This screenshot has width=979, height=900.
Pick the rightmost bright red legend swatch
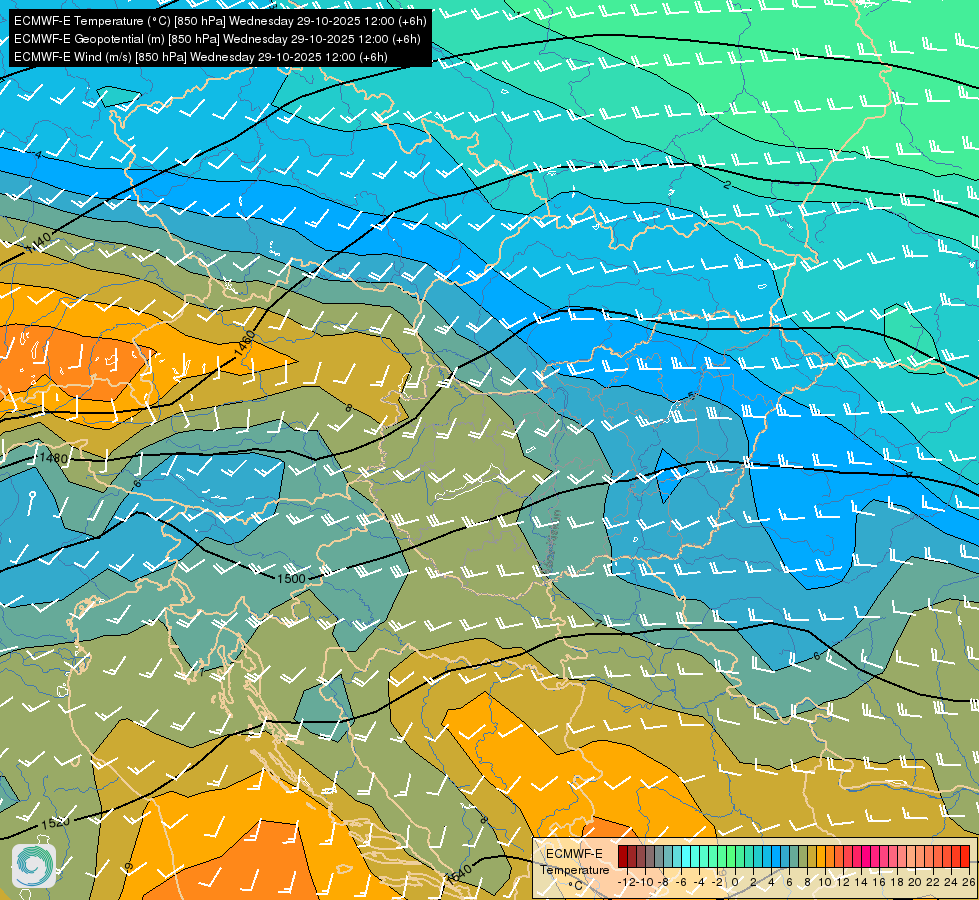(965, 856)
